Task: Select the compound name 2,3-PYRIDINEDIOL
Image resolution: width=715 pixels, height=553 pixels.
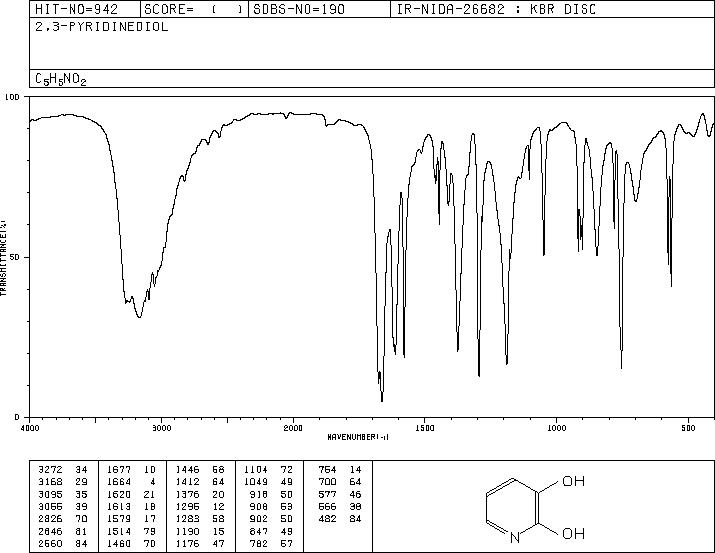Action: 102,27
